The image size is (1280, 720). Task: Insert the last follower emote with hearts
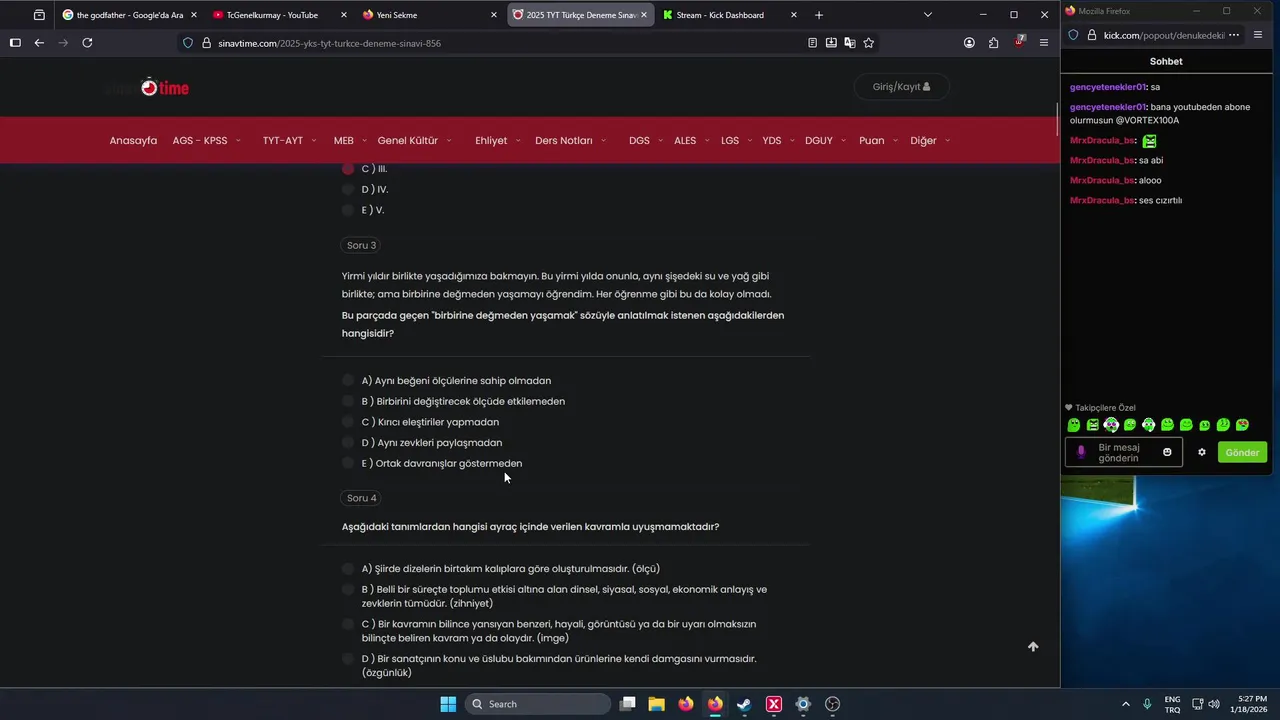pos(1242,425)
